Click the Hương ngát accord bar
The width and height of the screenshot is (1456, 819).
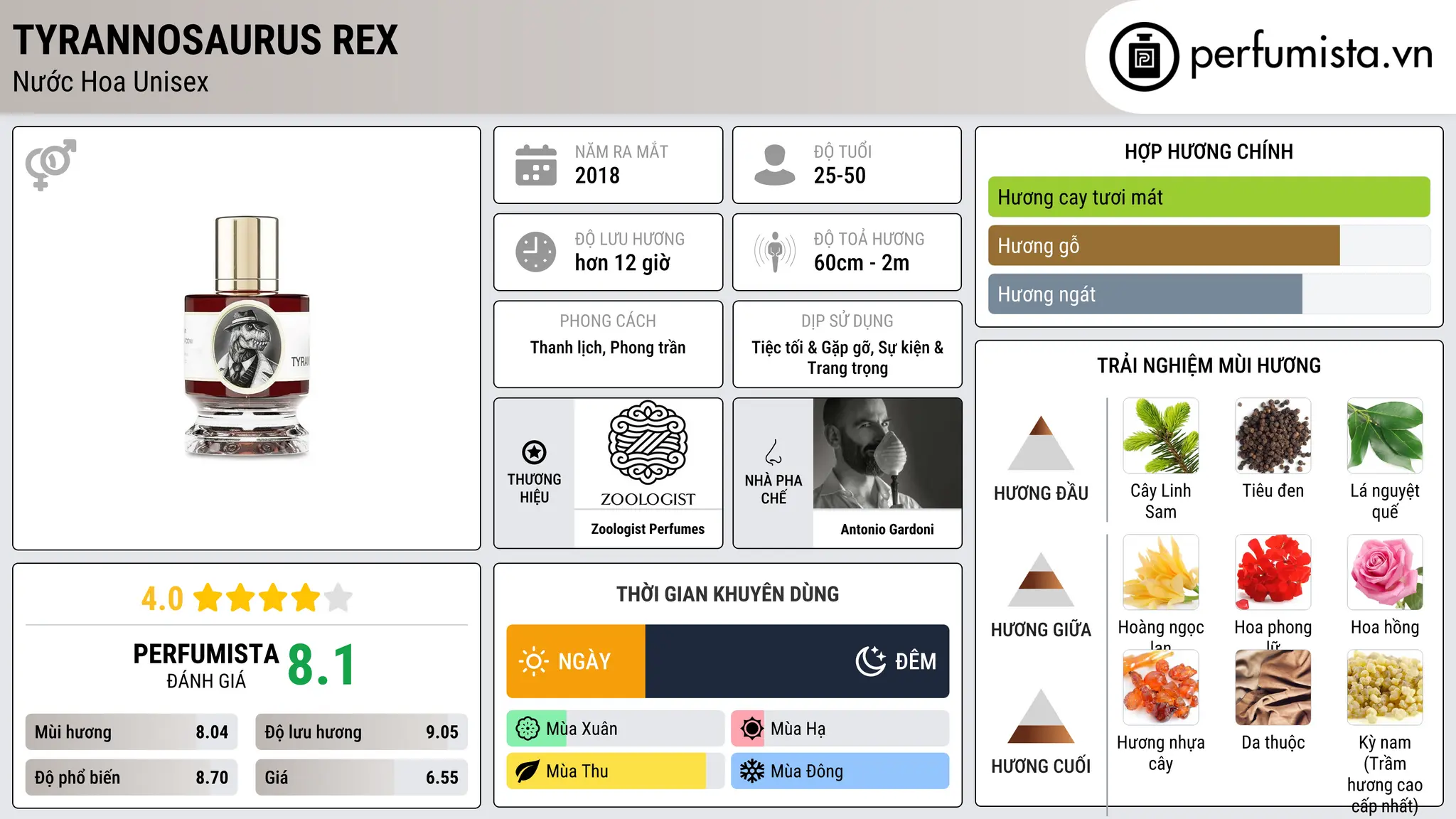click(1209, 294)
